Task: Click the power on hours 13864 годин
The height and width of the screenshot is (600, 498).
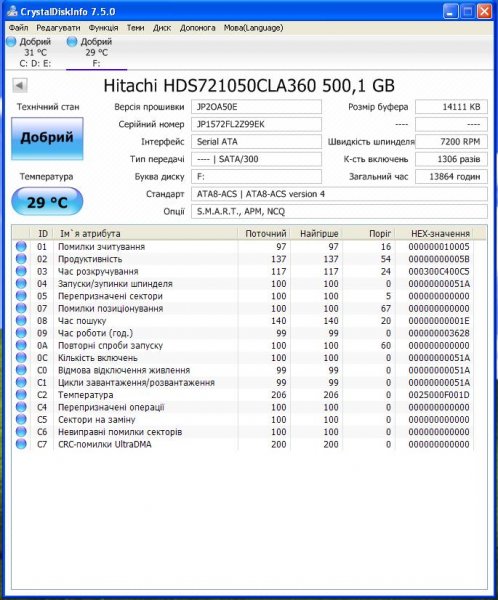Action: [x=451, y=176]
